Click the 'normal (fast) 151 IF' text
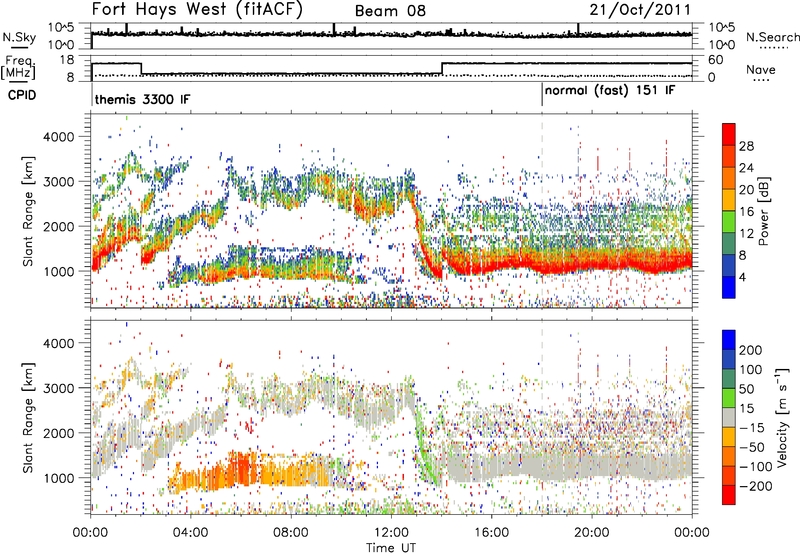This screenshot has width=800, height=554. pyautogui.click(x=610, y=91)
